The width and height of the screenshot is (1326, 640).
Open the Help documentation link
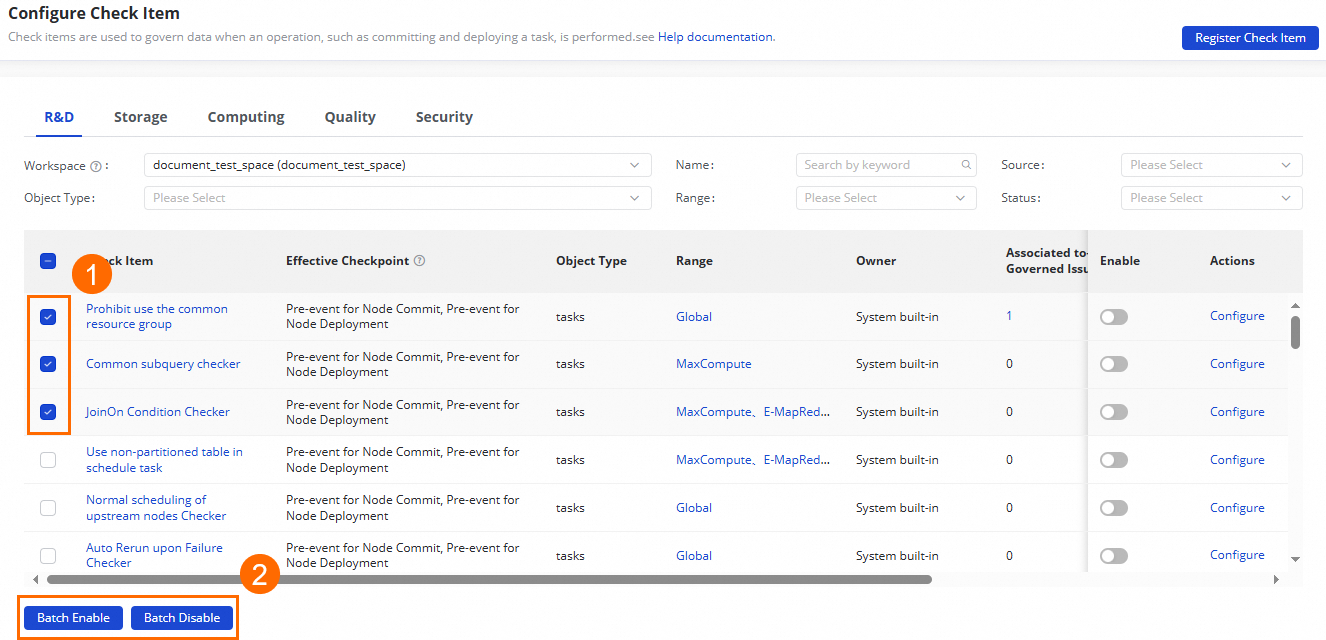[x=715, y=37]
